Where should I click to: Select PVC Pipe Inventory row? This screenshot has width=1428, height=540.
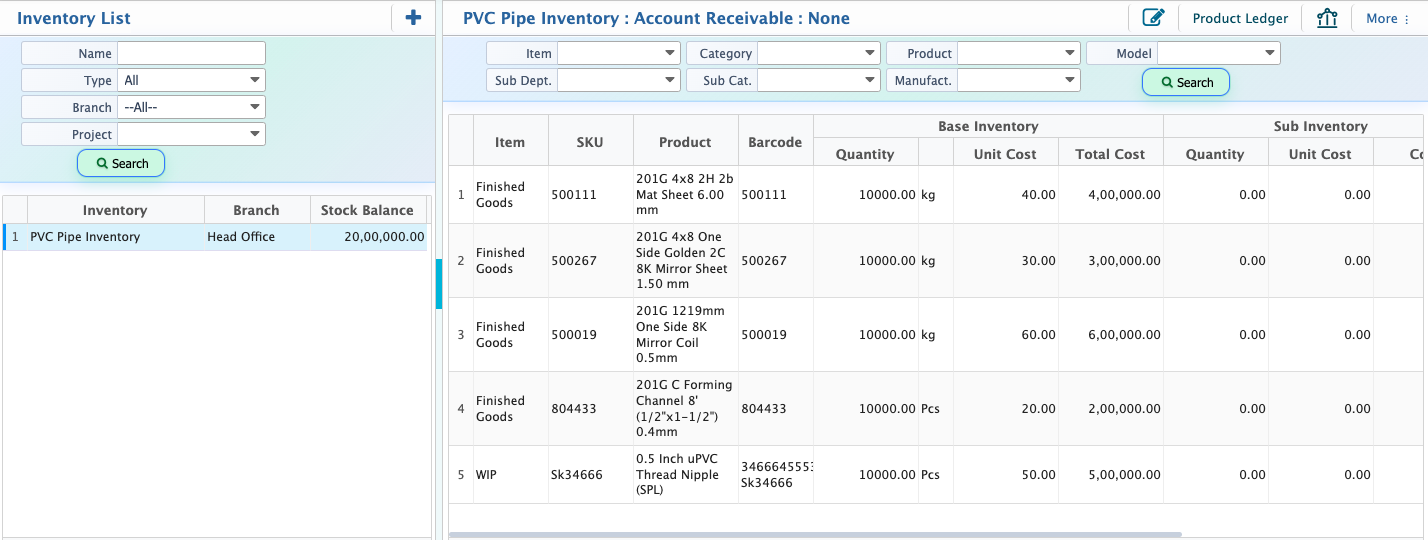point(215,237)
